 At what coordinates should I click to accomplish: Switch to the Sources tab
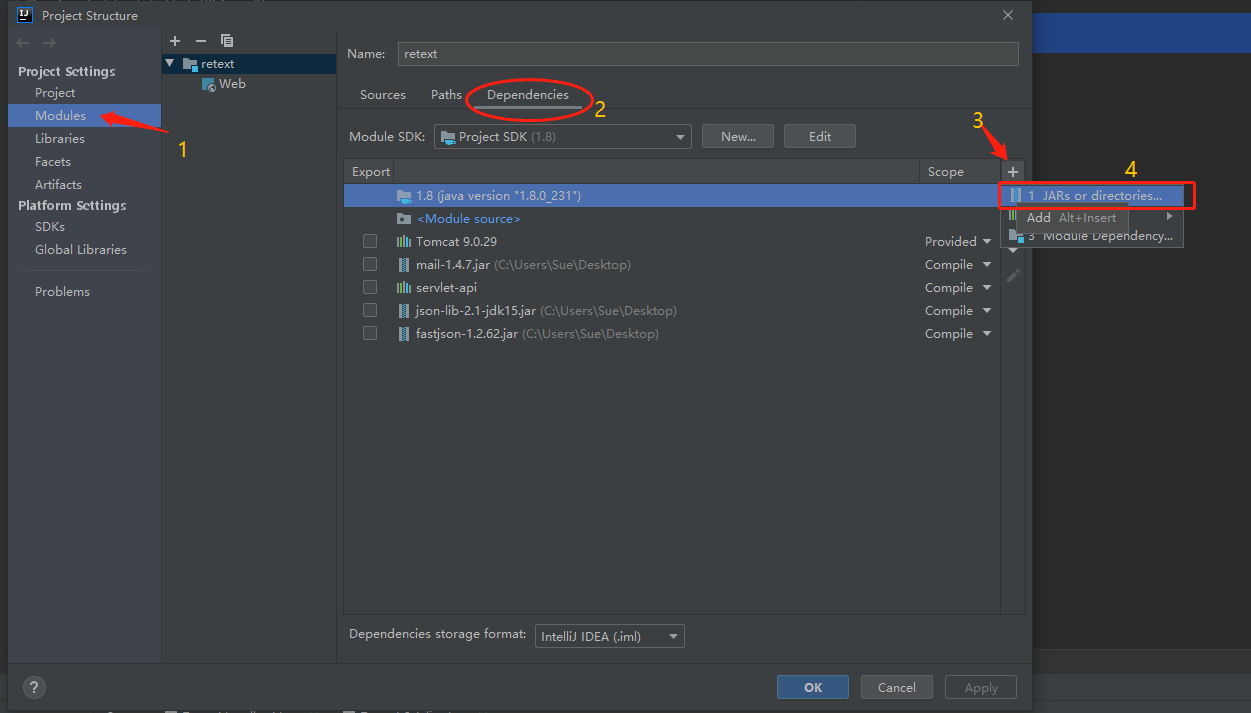[x=382, y=94]
